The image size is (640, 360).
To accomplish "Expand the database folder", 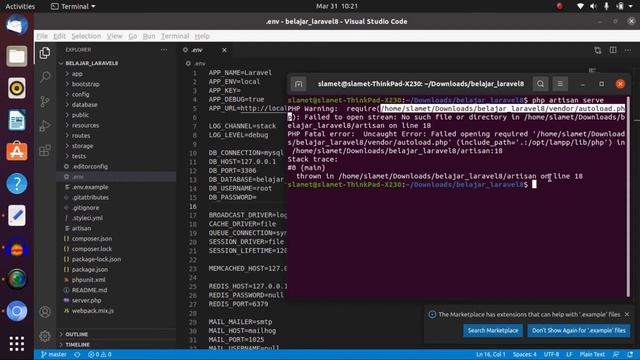I will (x=84, y=104).
